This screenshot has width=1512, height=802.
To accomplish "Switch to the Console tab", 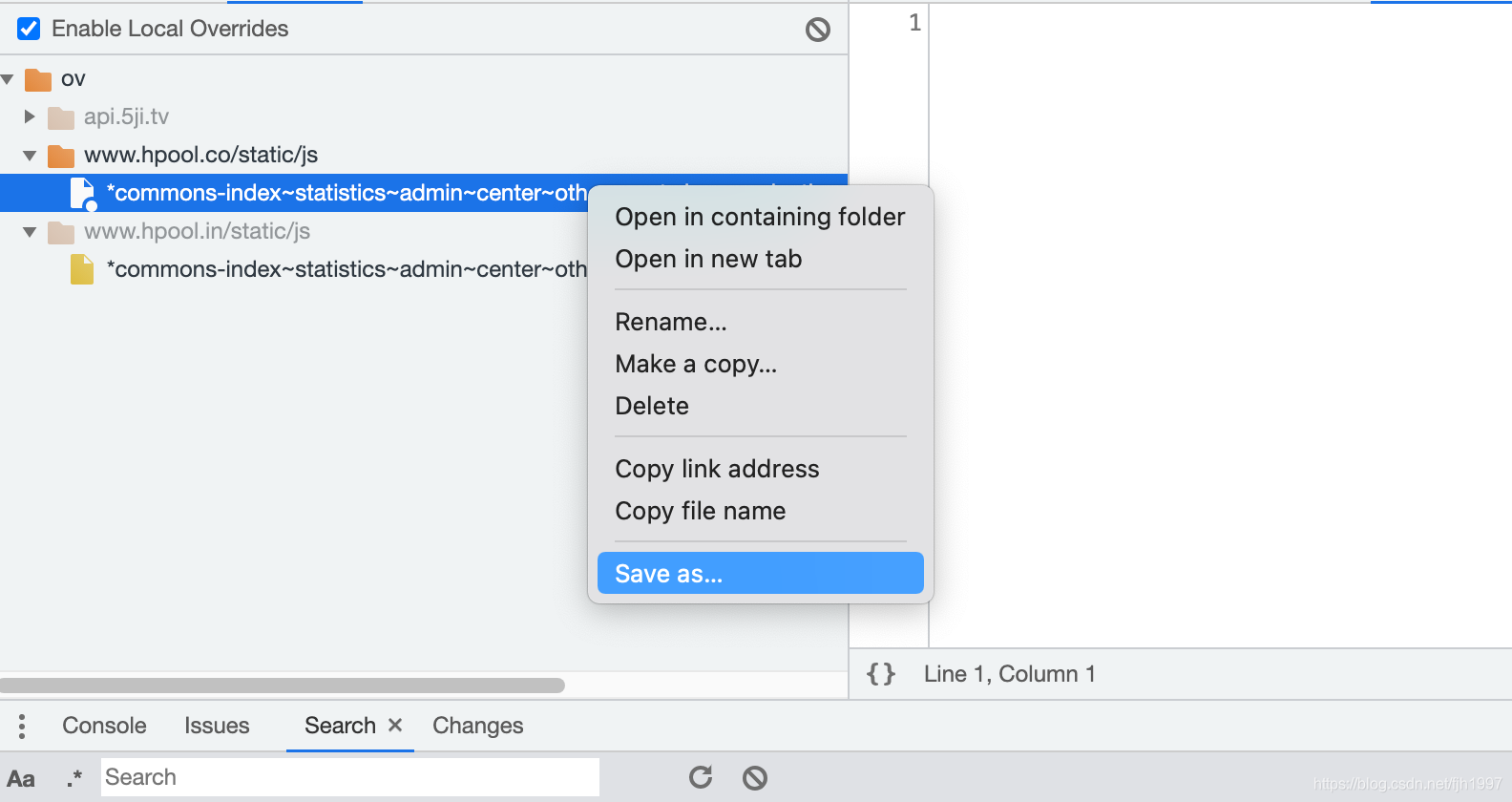I will tap(104, 726).
